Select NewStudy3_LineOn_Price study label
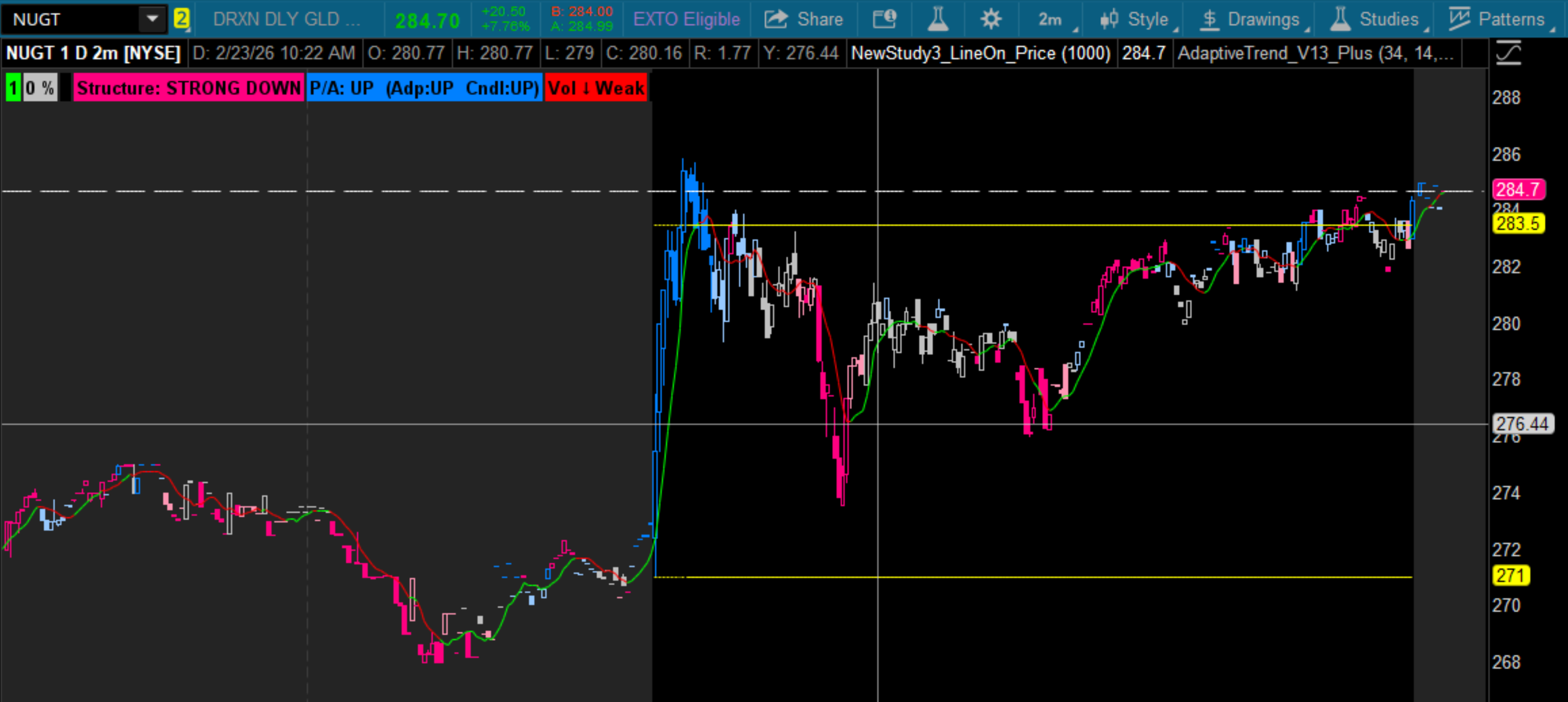The image size is (1568, 702). click(980, 54)
